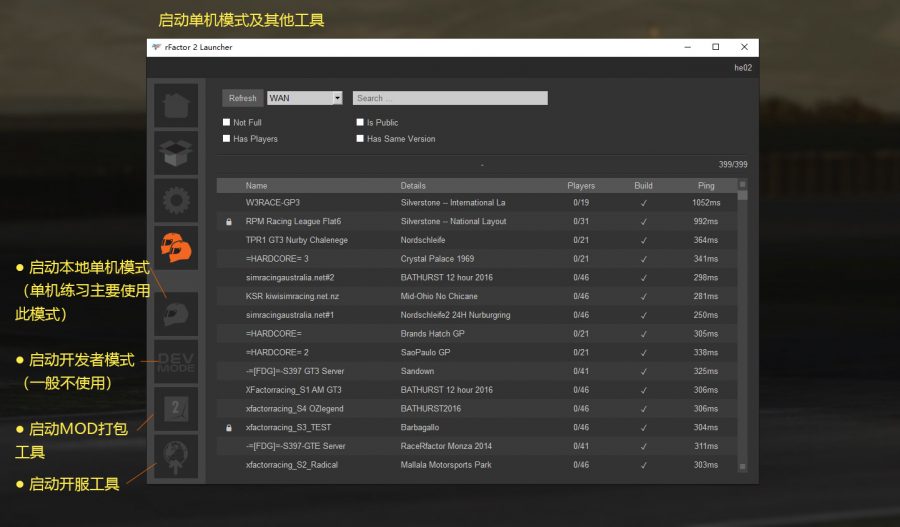
Task: Click build checkmark for xfactorracing_S2_Radical
Action: pyautogui.click(x=643, y=466)
